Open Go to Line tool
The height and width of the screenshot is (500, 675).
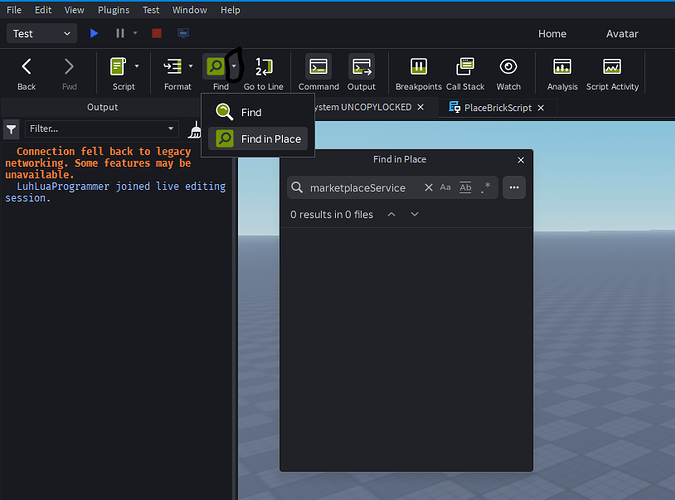(263, 73)
